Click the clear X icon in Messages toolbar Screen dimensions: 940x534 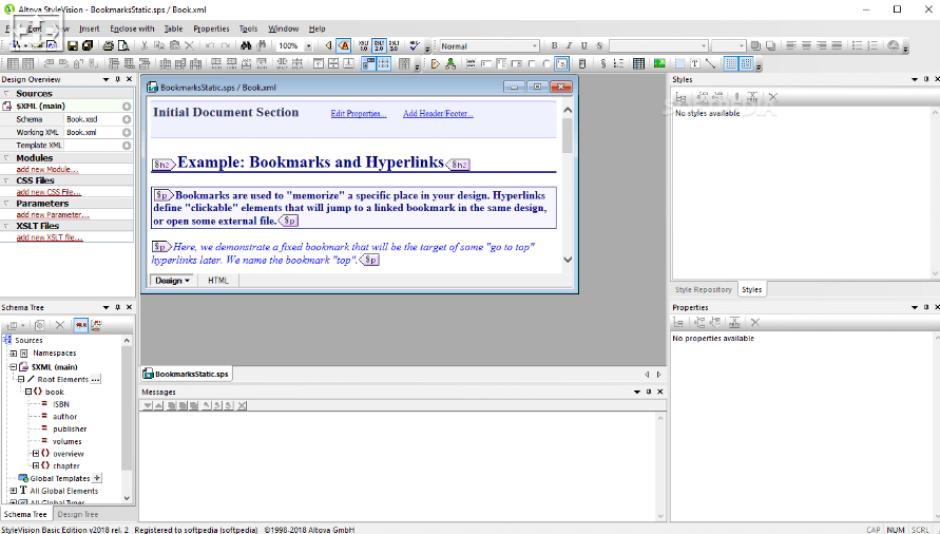coord(242,406)
